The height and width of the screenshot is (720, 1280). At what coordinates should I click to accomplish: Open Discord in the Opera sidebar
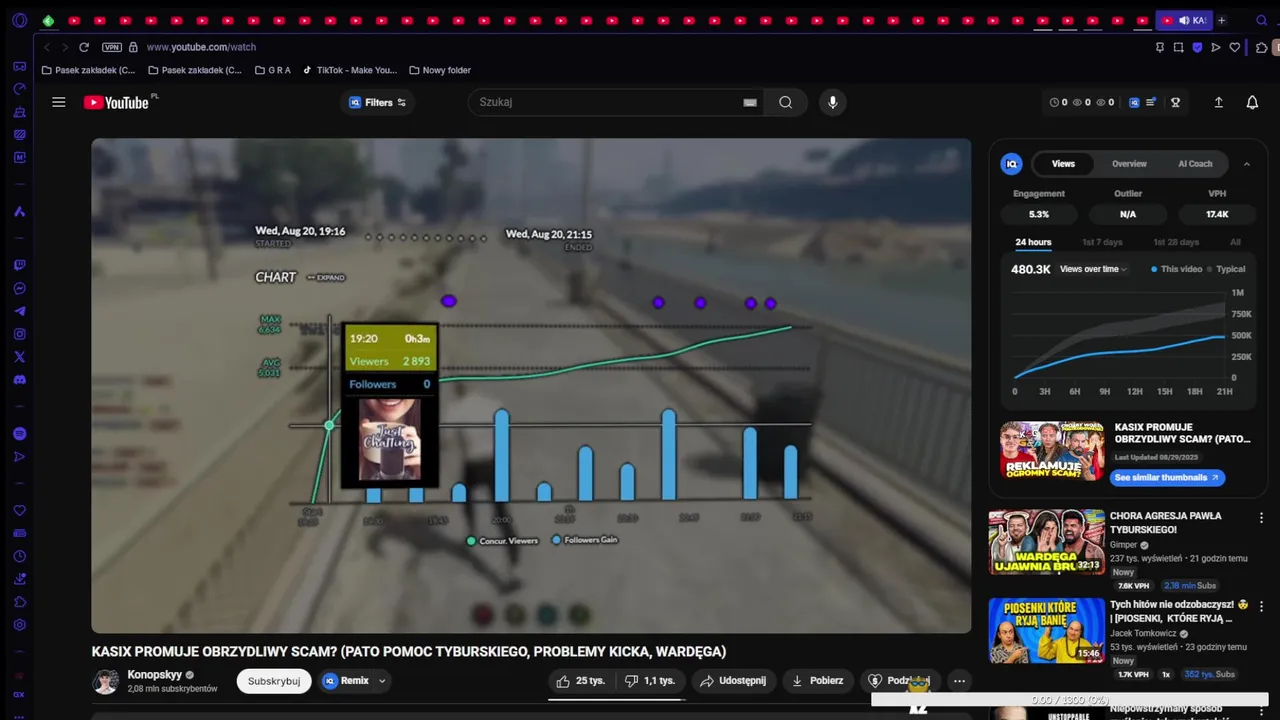20,380
